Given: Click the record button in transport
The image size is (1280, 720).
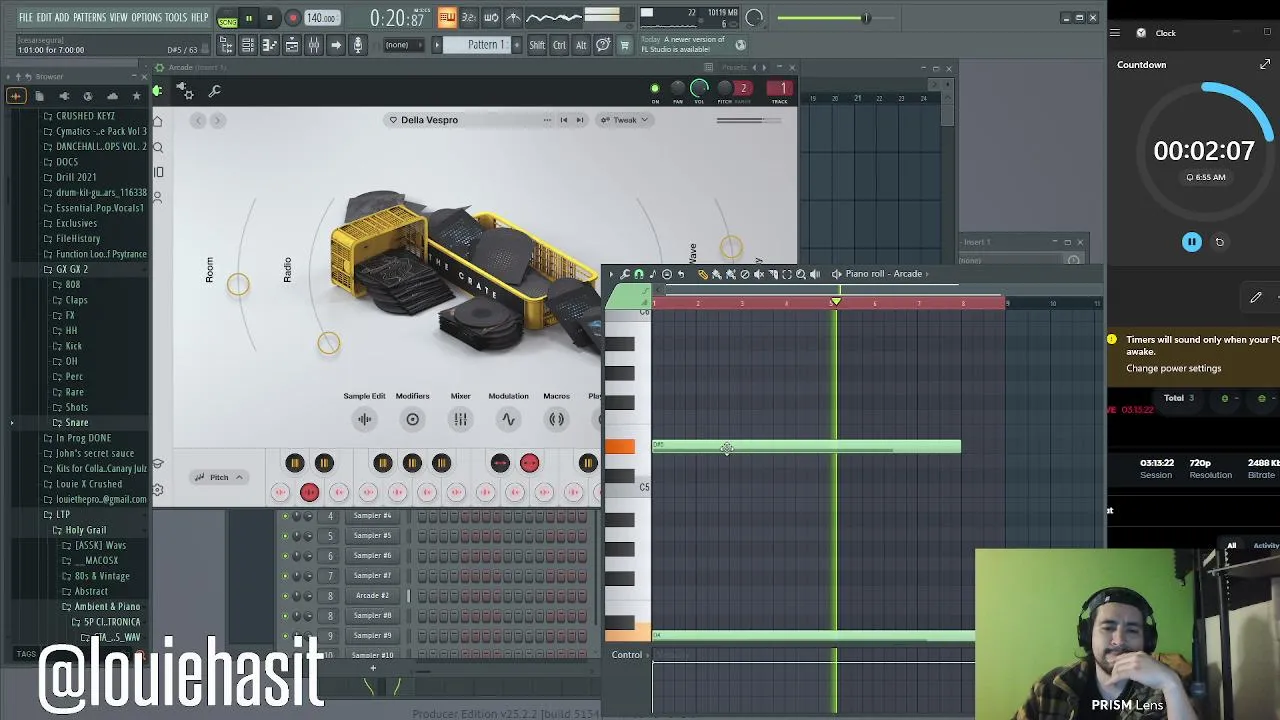Looking at the screenshot, I should click(292, 18).
